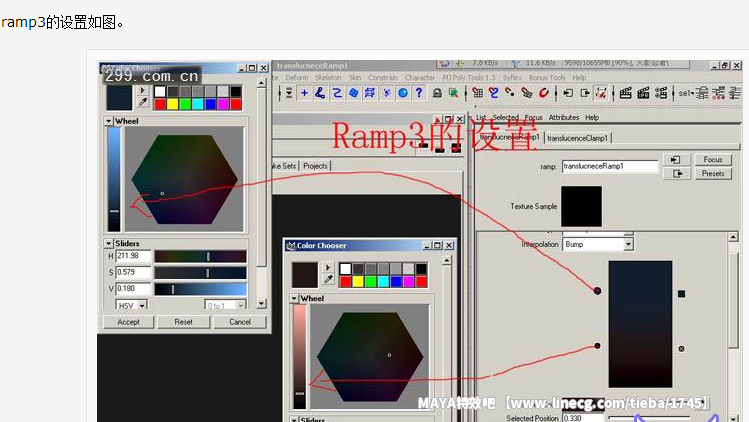This screenshot has height=422, width=749.
Task: Click the IPR render clapperboard icon
Action: pos(643,93)
